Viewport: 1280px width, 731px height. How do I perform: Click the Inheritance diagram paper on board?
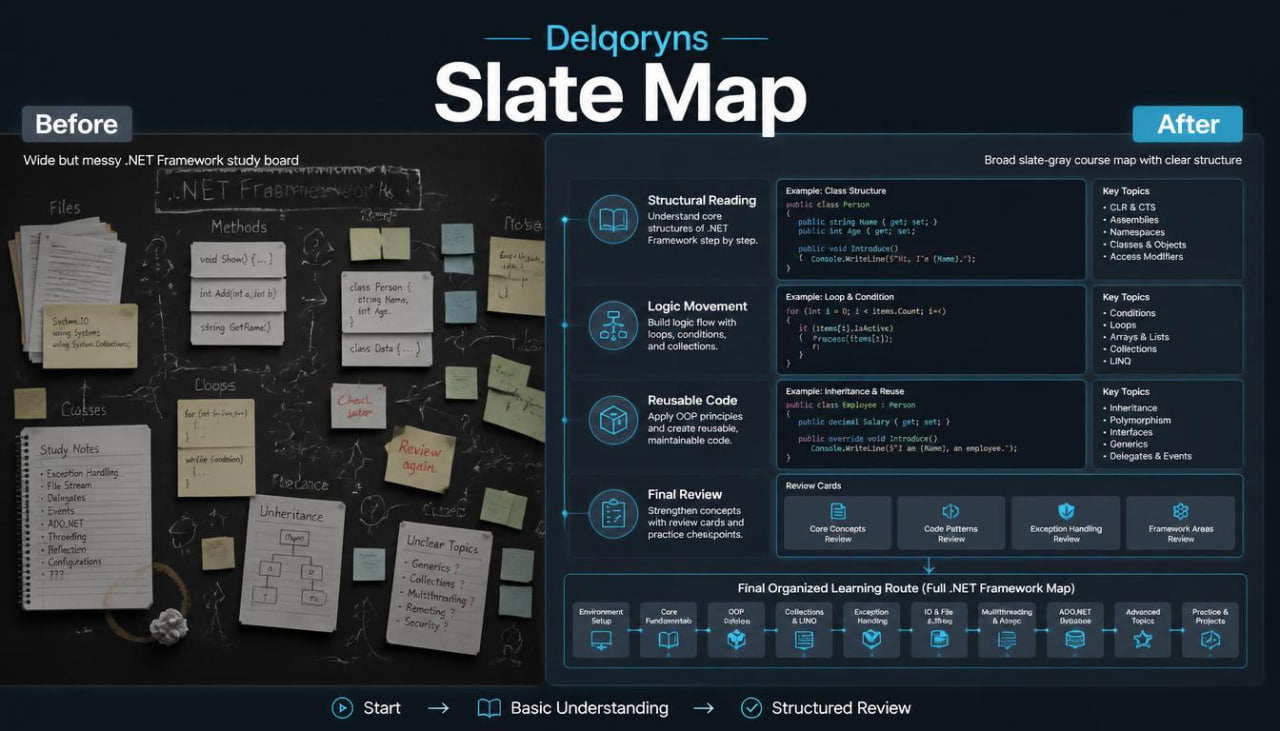pyautogui.click(x=292, y=561)
